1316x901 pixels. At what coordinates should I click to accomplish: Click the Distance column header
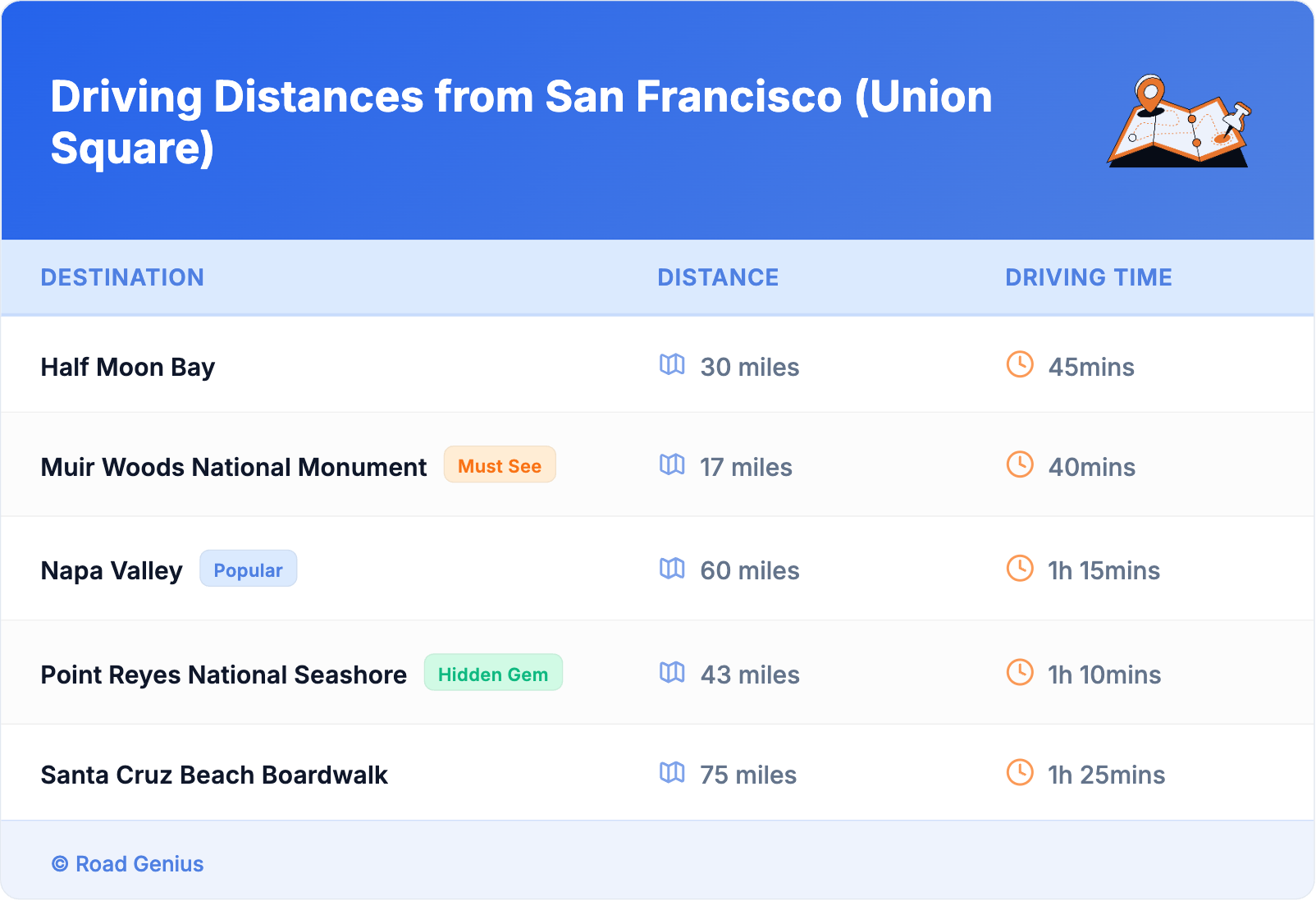click(x=718, y=277)
